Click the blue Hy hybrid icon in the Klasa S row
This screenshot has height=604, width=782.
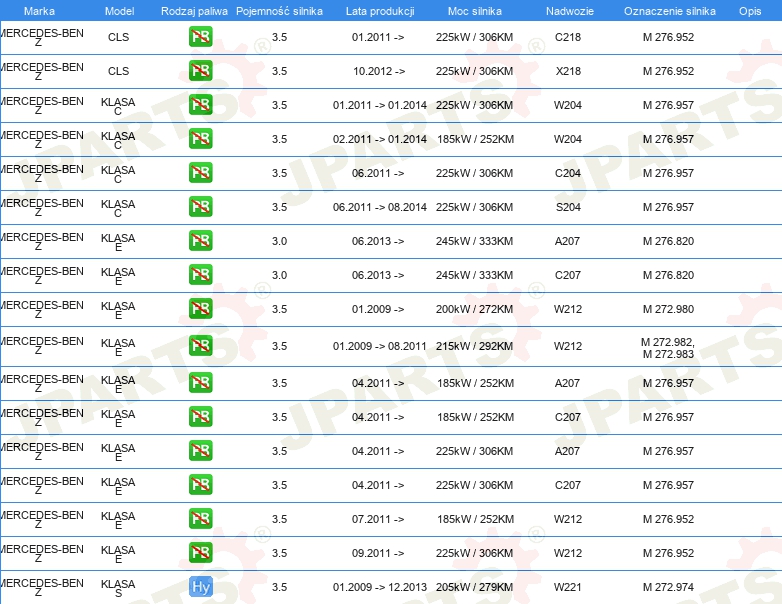pos(200,587)
